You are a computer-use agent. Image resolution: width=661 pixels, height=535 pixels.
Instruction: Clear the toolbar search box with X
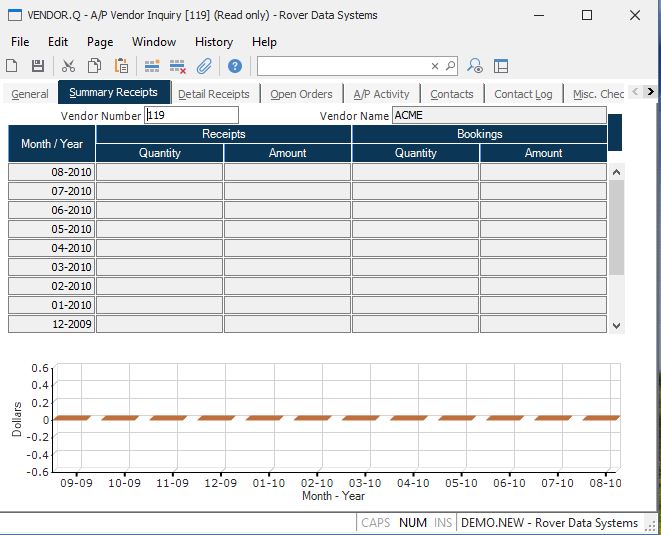435,66
